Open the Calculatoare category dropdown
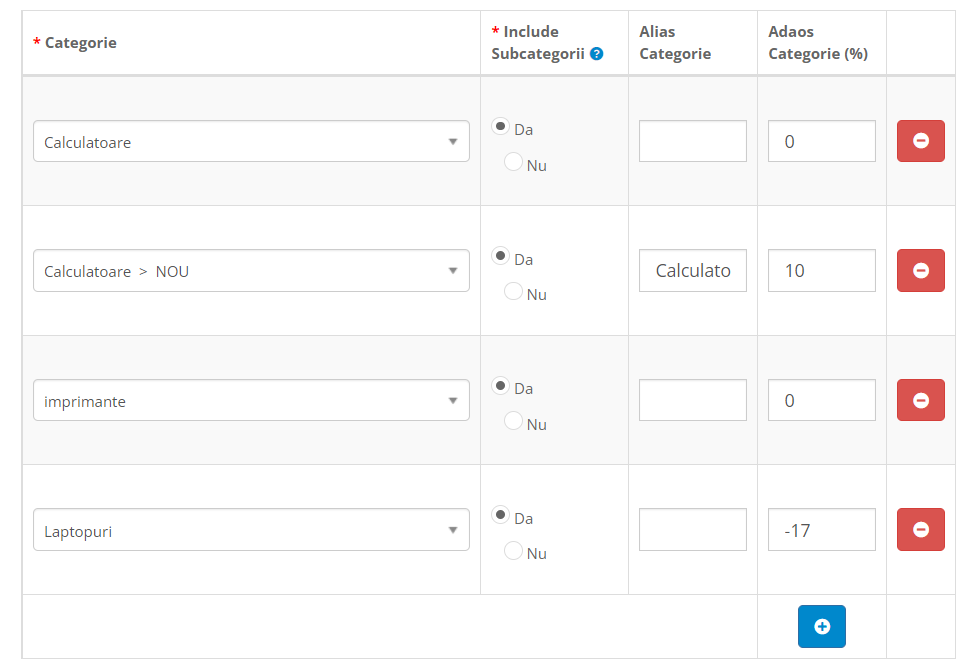Viewport: 964px width, 671px height. [251, 142]
